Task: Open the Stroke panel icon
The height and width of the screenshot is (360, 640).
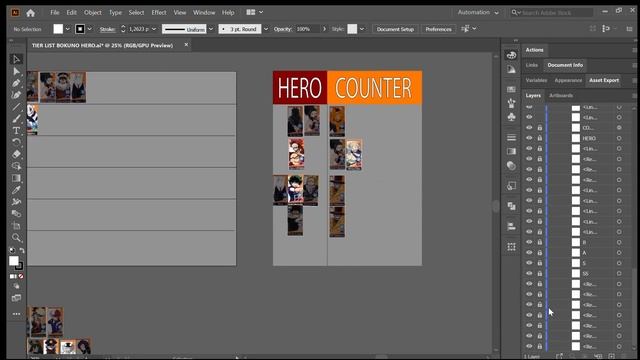Action: click(x=511, y=138)
